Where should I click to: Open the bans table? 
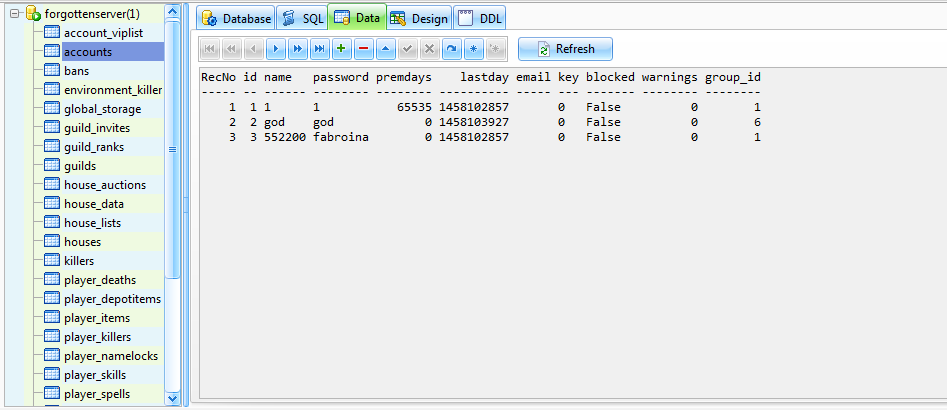click(x=77, y=71)
